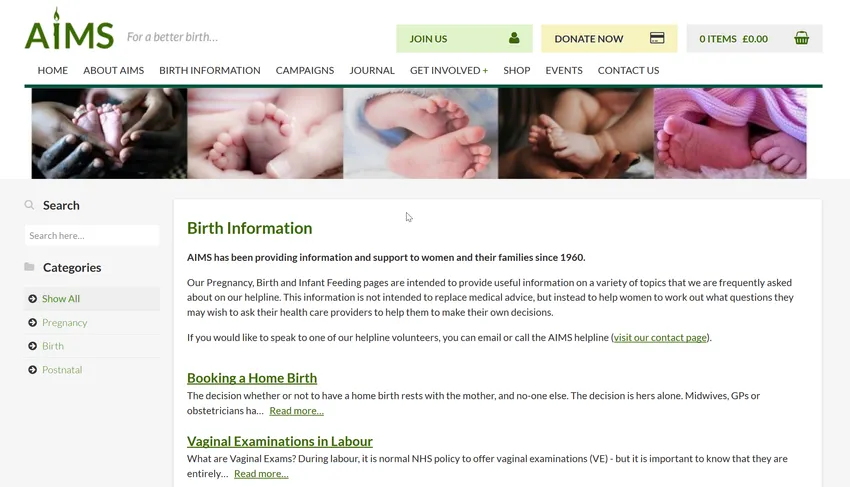This screenshot has width=850, height=487.
Task: Click the arrow icon beside Postnatal
Action: [33, 370]
